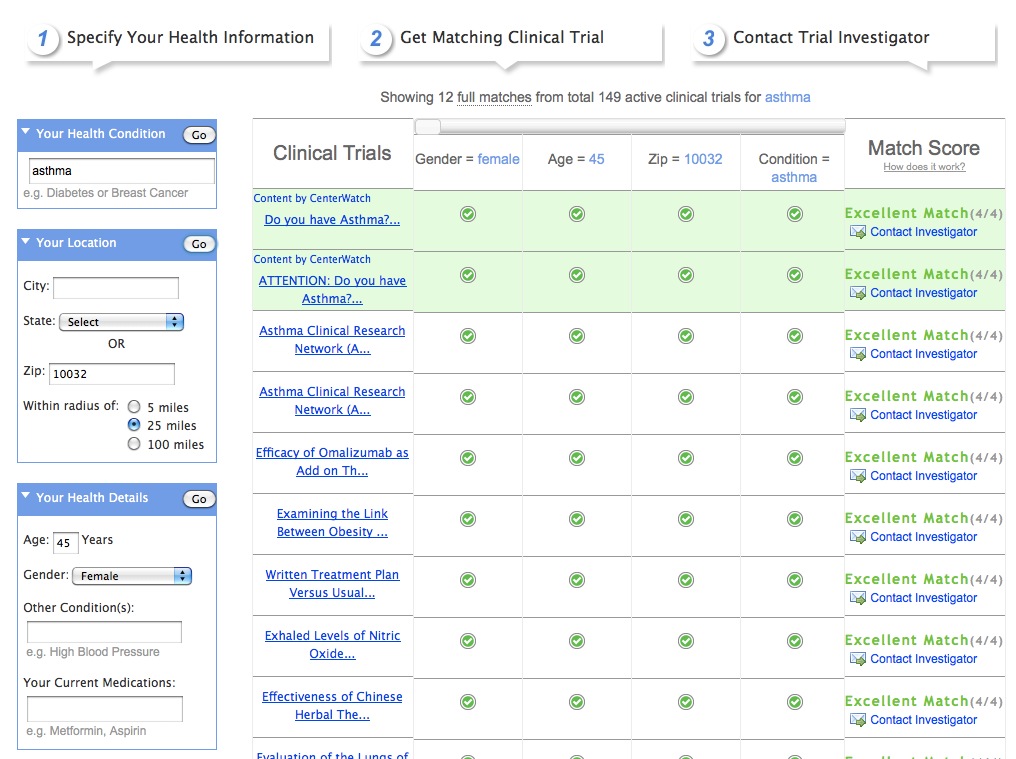Viewport: 1016px width, 759px height.
Task: Click envelope icon in first Contact Investigator row
Action: pyautogui.click(x=857, y=232)
